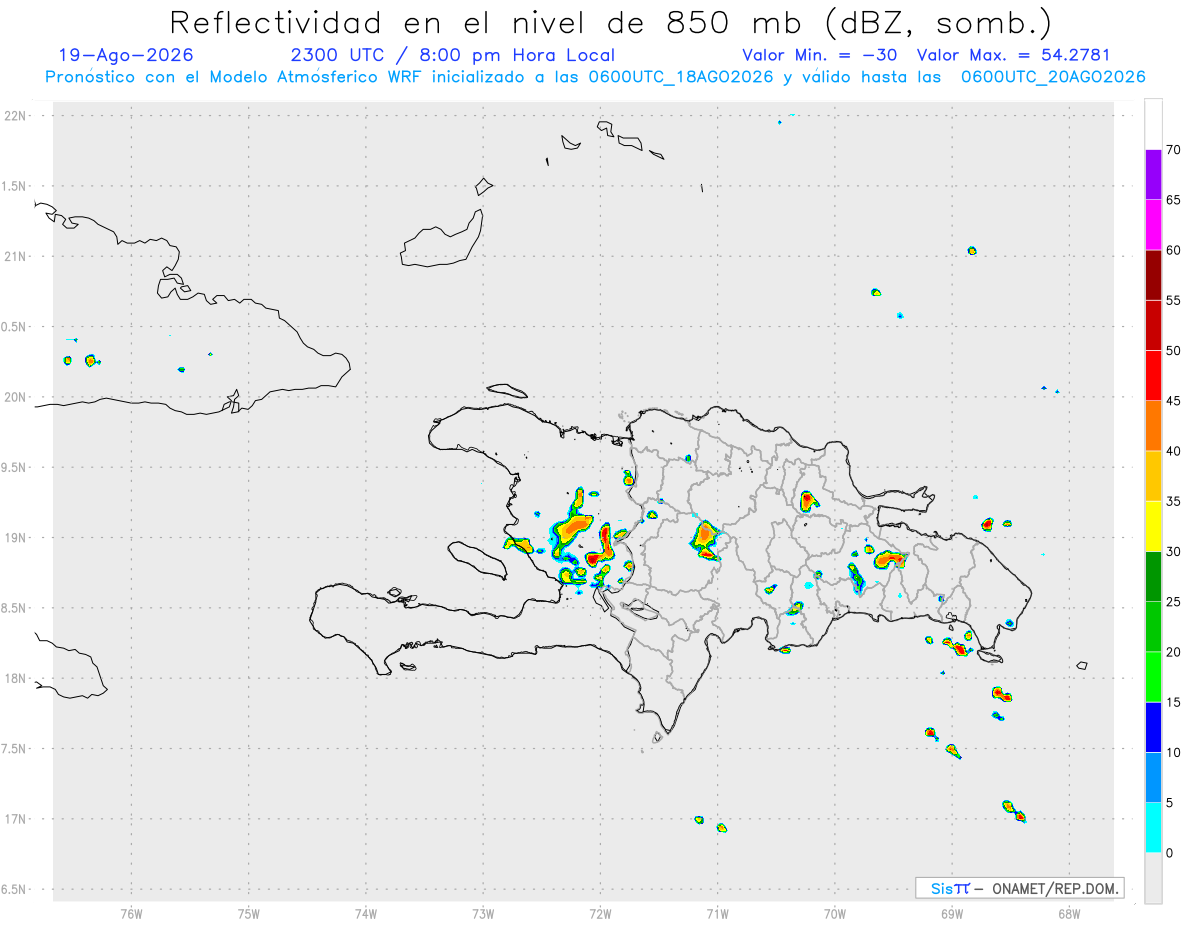
Task: Click the valid-until time '0600UTC_20AGO2026'
Action: click(x=1053, y=77)
